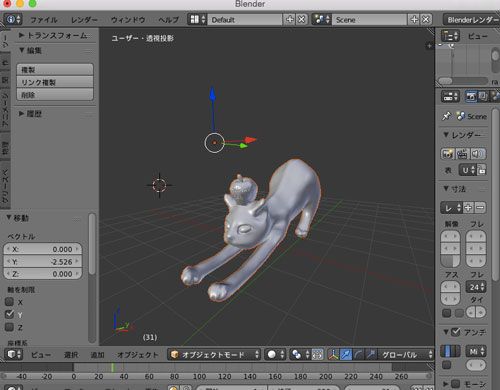Click the リンク複製 button
Viewport: 500px width, 390px height.
55,82
